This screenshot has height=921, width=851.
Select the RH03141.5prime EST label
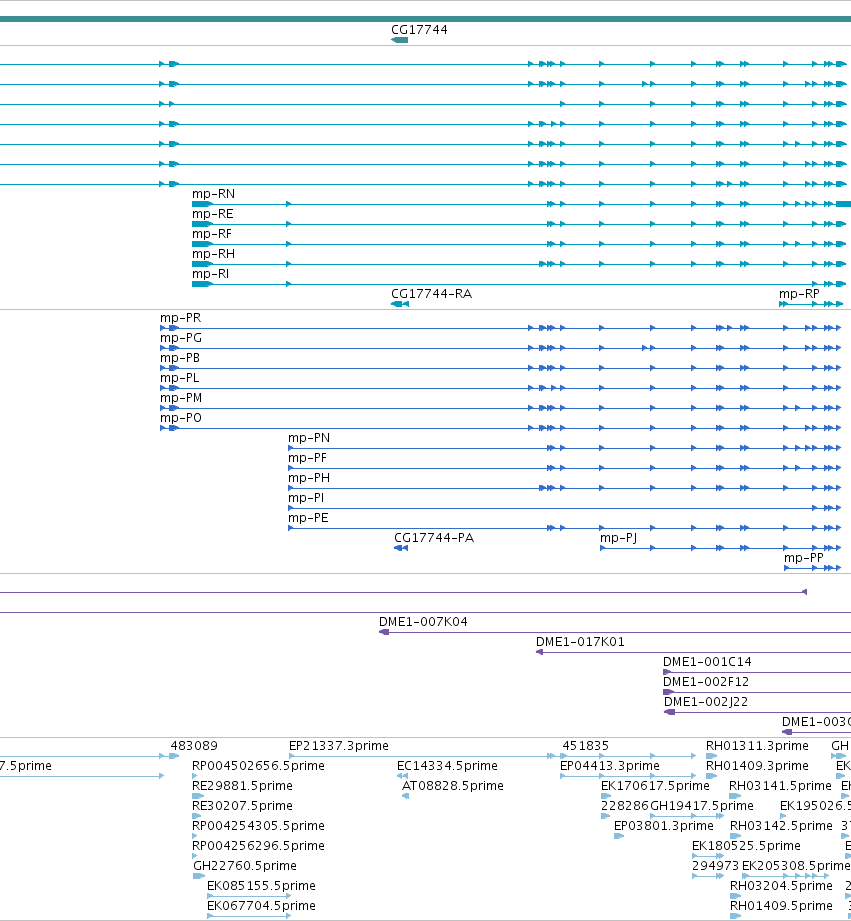click(781, 785)
